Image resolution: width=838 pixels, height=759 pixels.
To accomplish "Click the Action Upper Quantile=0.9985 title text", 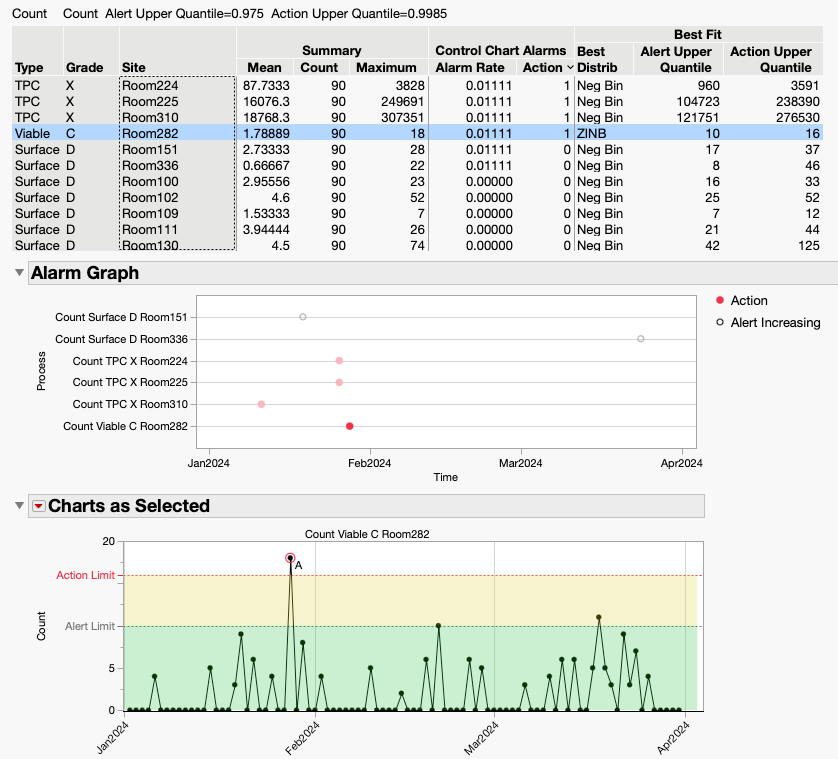I will 359,14.
